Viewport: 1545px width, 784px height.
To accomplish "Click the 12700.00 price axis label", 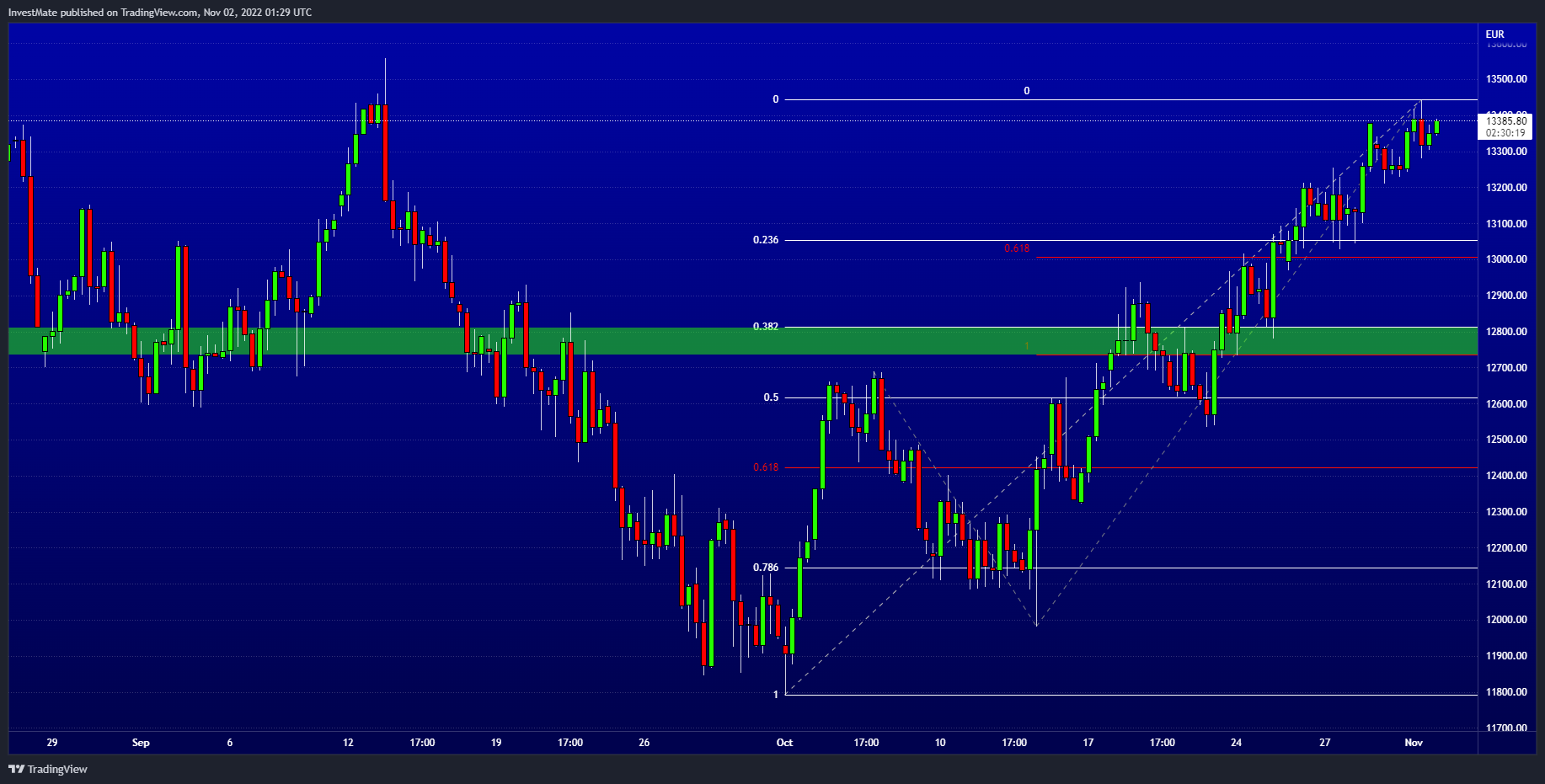I will [1506, 368].
